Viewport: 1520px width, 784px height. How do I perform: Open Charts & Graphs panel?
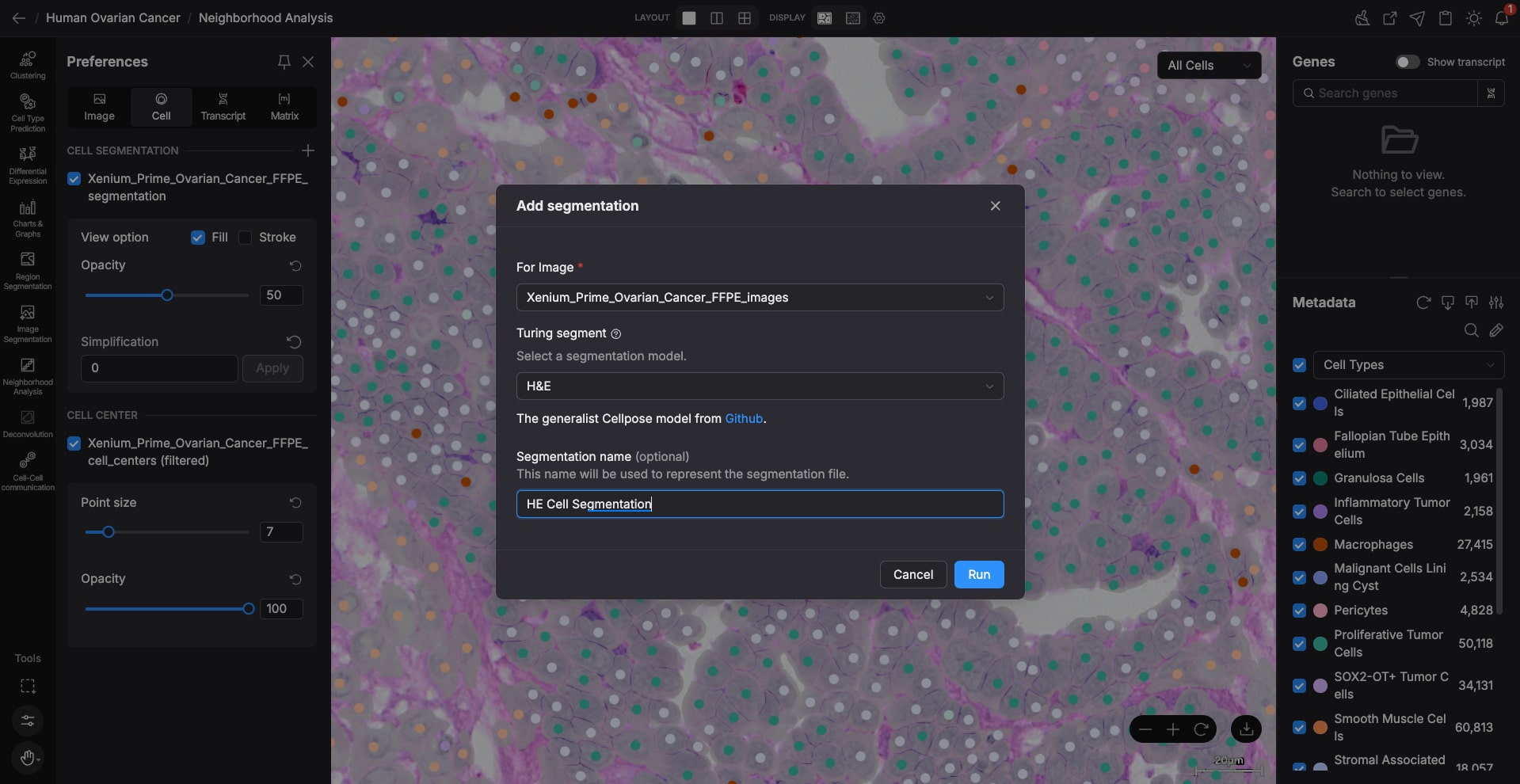point(28,218)
